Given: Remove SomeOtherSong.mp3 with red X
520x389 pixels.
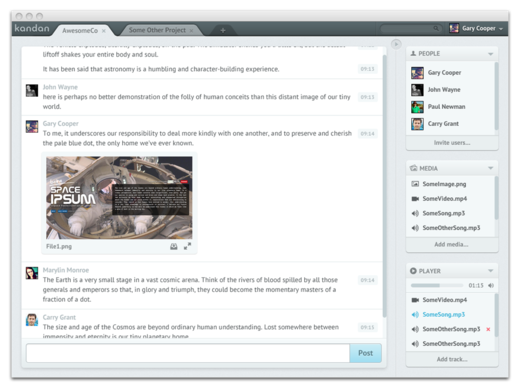Looking at the screenshot, I should tap(488, 329).
